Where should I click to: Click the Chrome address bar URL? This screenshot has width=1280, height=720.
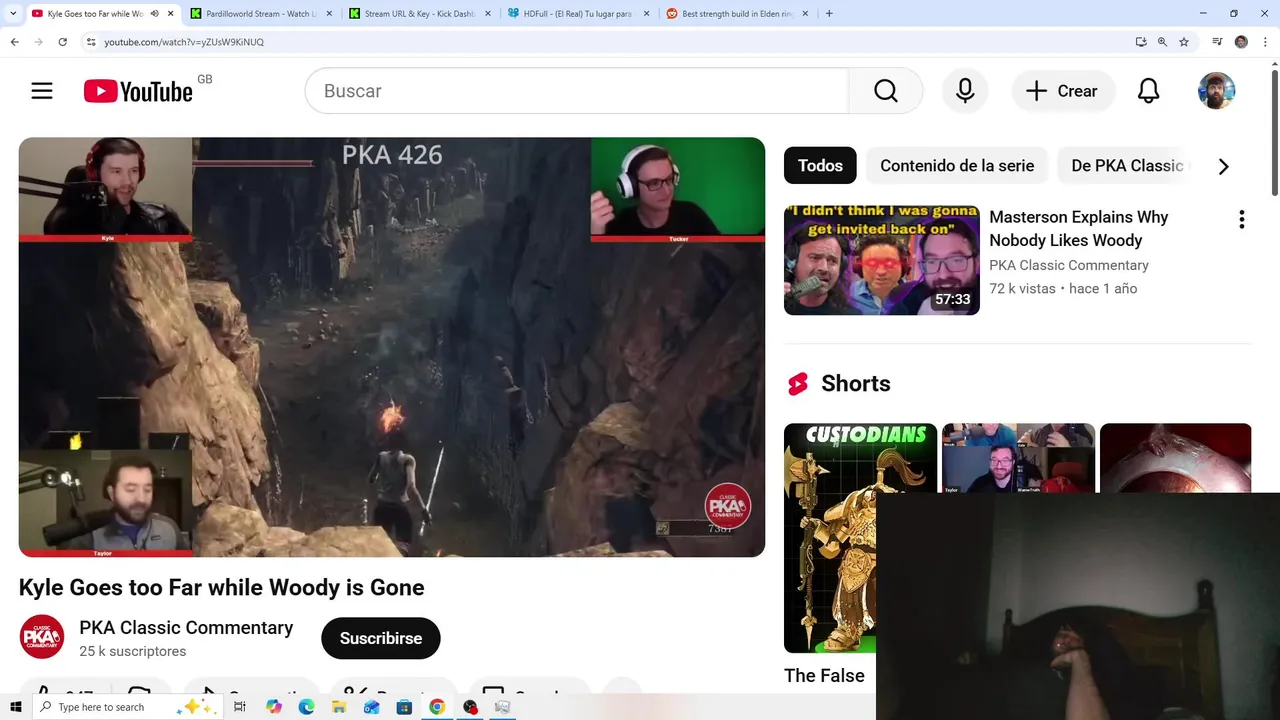point(184,42)
